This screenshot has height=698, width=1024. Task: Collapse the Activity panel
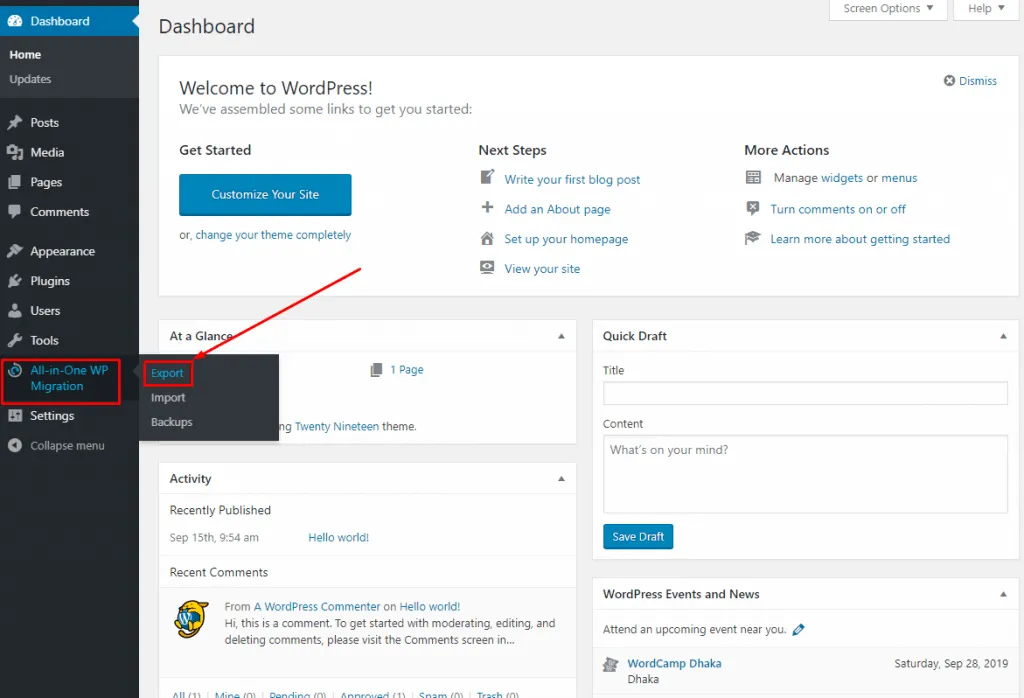tap(561, 479)
